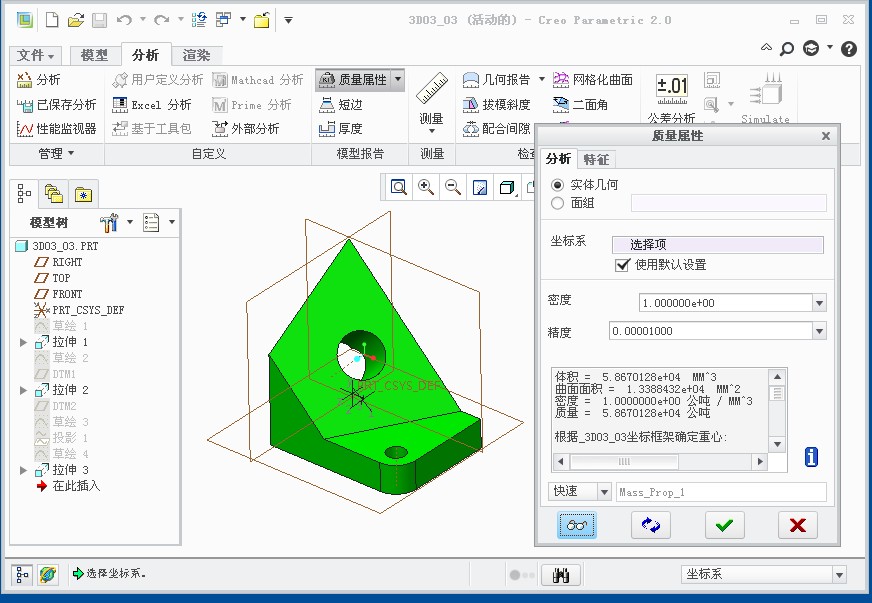Open the density (密度) value dropdown
872x603 pixels.
pyautogui.click(x=819, y=303)
